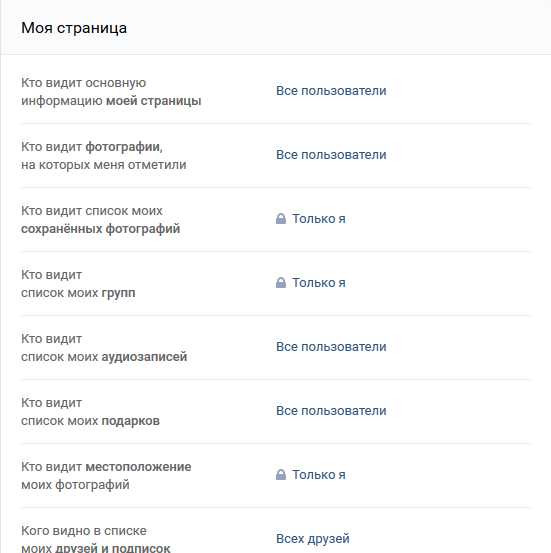Change 'Все пользователи' setting for audio recordings
Viewport: 551px width, 553px height.
(x=331, y=347)
